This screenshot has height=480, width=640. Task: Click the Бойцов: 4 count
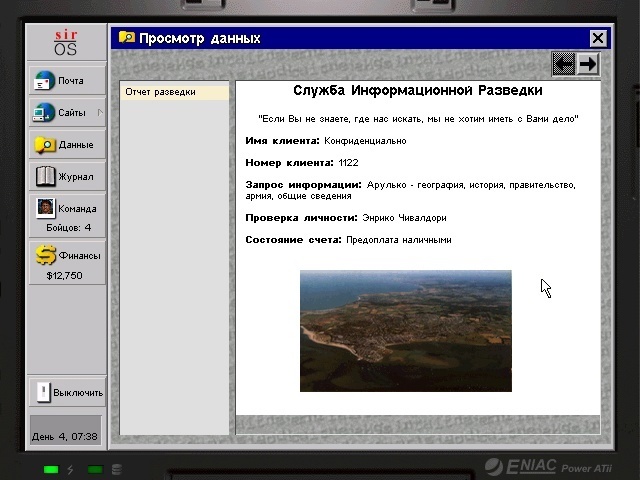[69, 227]
